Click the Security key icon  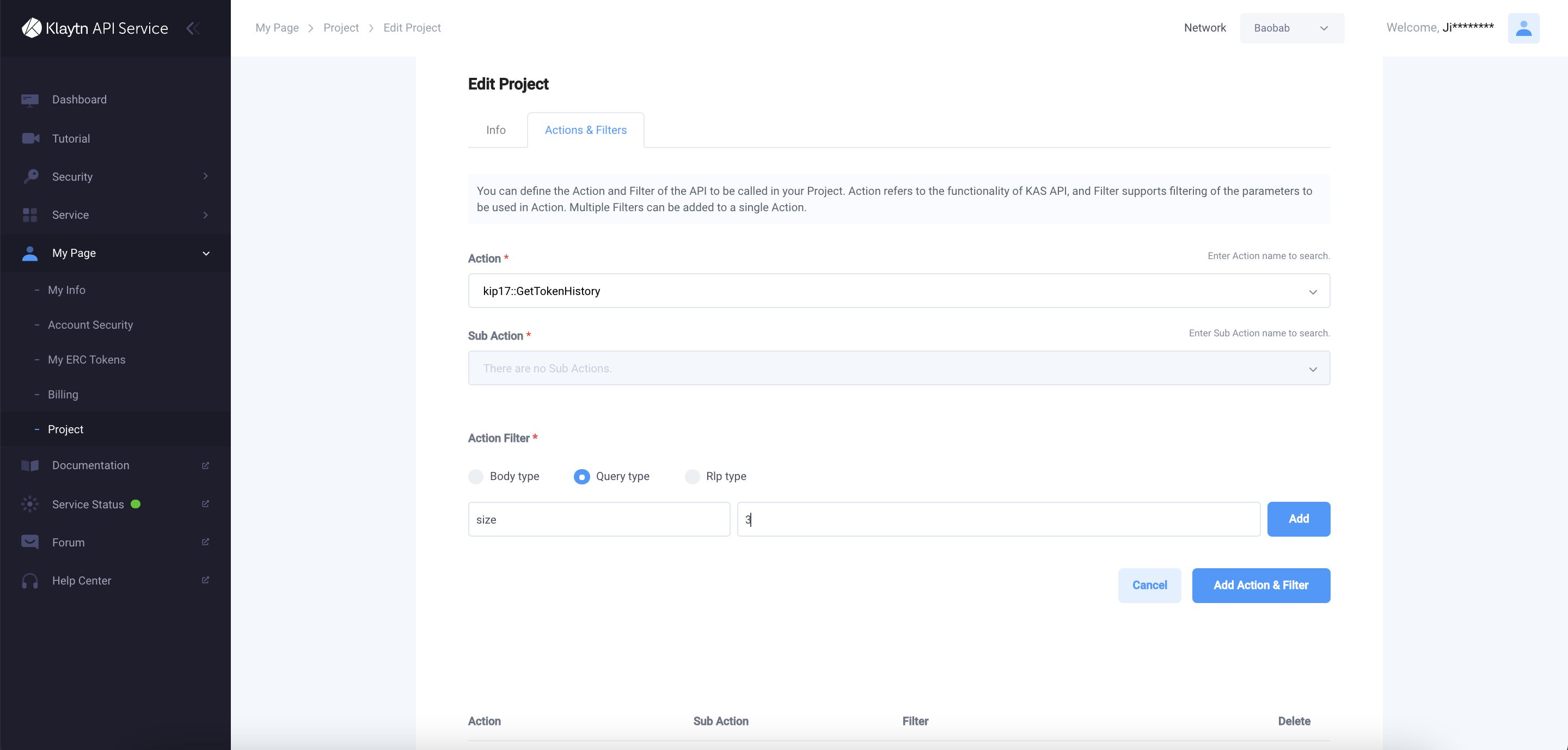[x=30, y=176]
